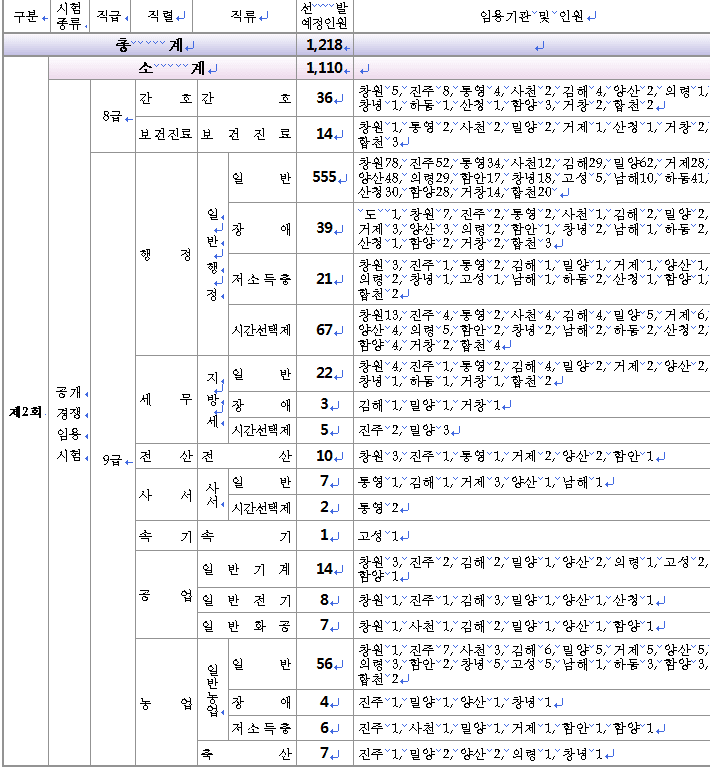Click '시간선택제' in the row with 67
Viewport: 726px width, 769px height.
[262, 330]
